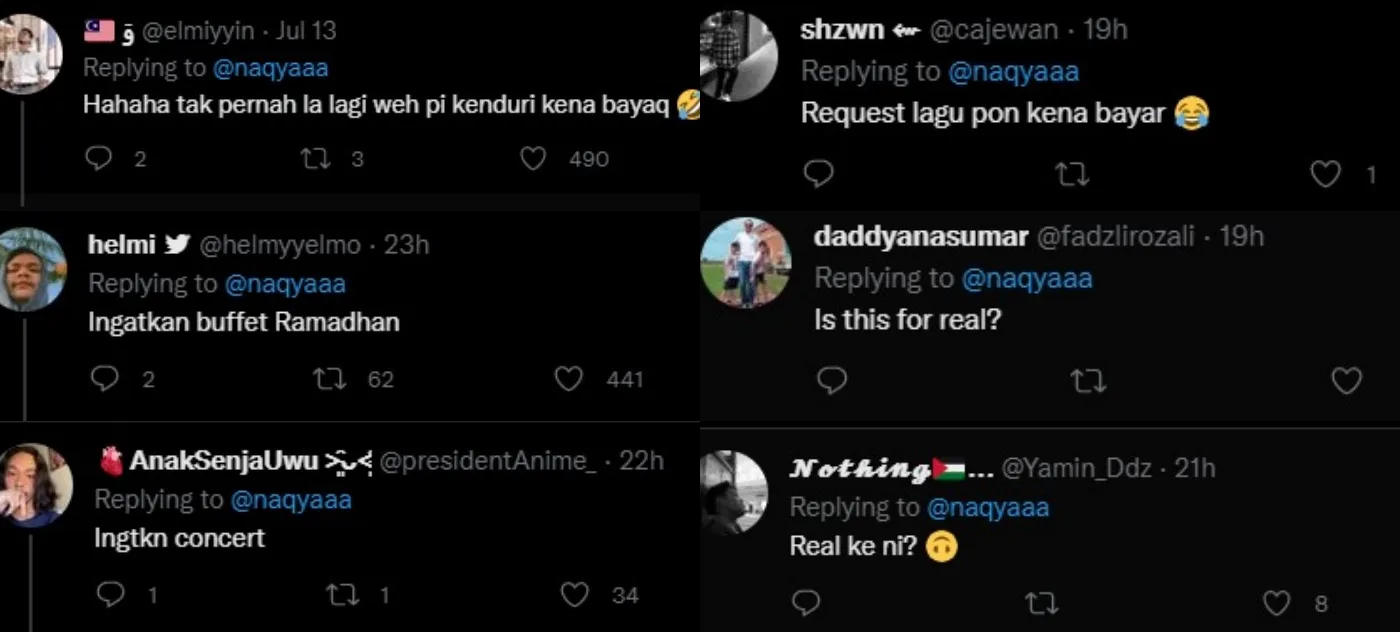
Task: Retweet the 'Ingtkn concert' tweet
Action: coord(341,595)
